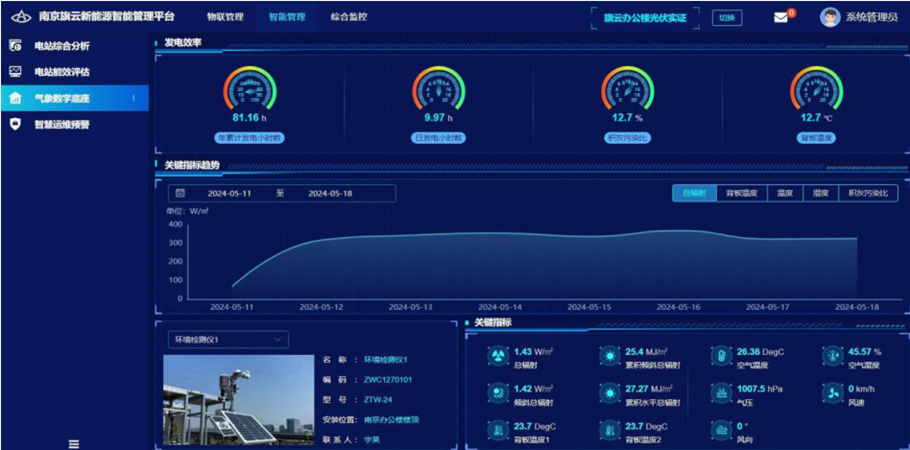
Task: Switch chart to 湿度 view
Action: [821, 193]
